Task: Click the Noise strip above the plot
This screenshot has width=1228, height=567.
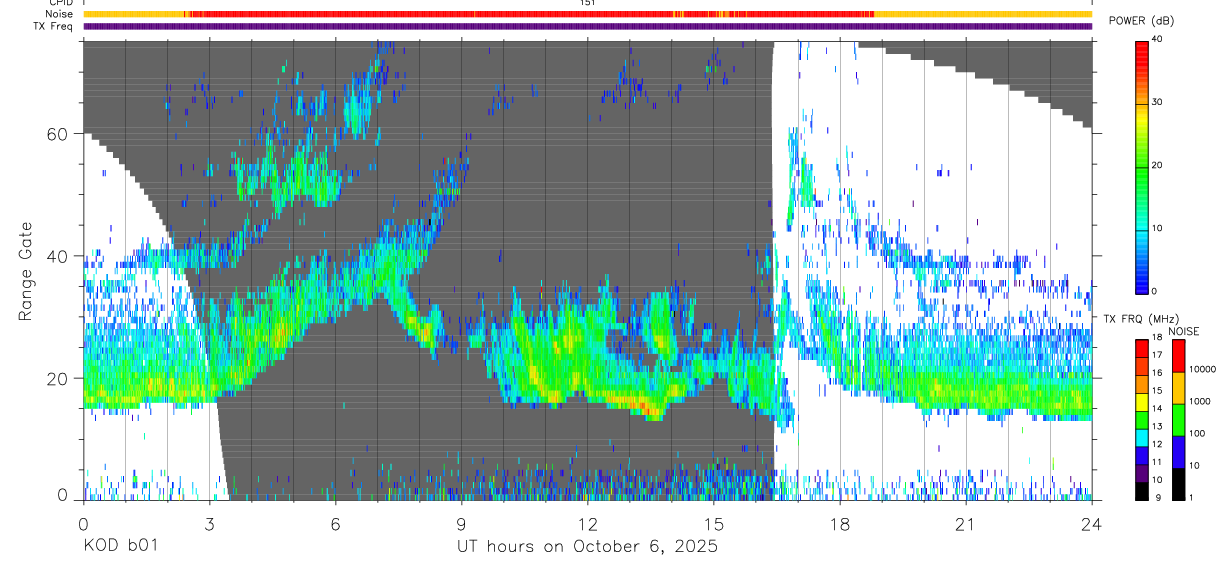Action: click(x=587, y=14)
